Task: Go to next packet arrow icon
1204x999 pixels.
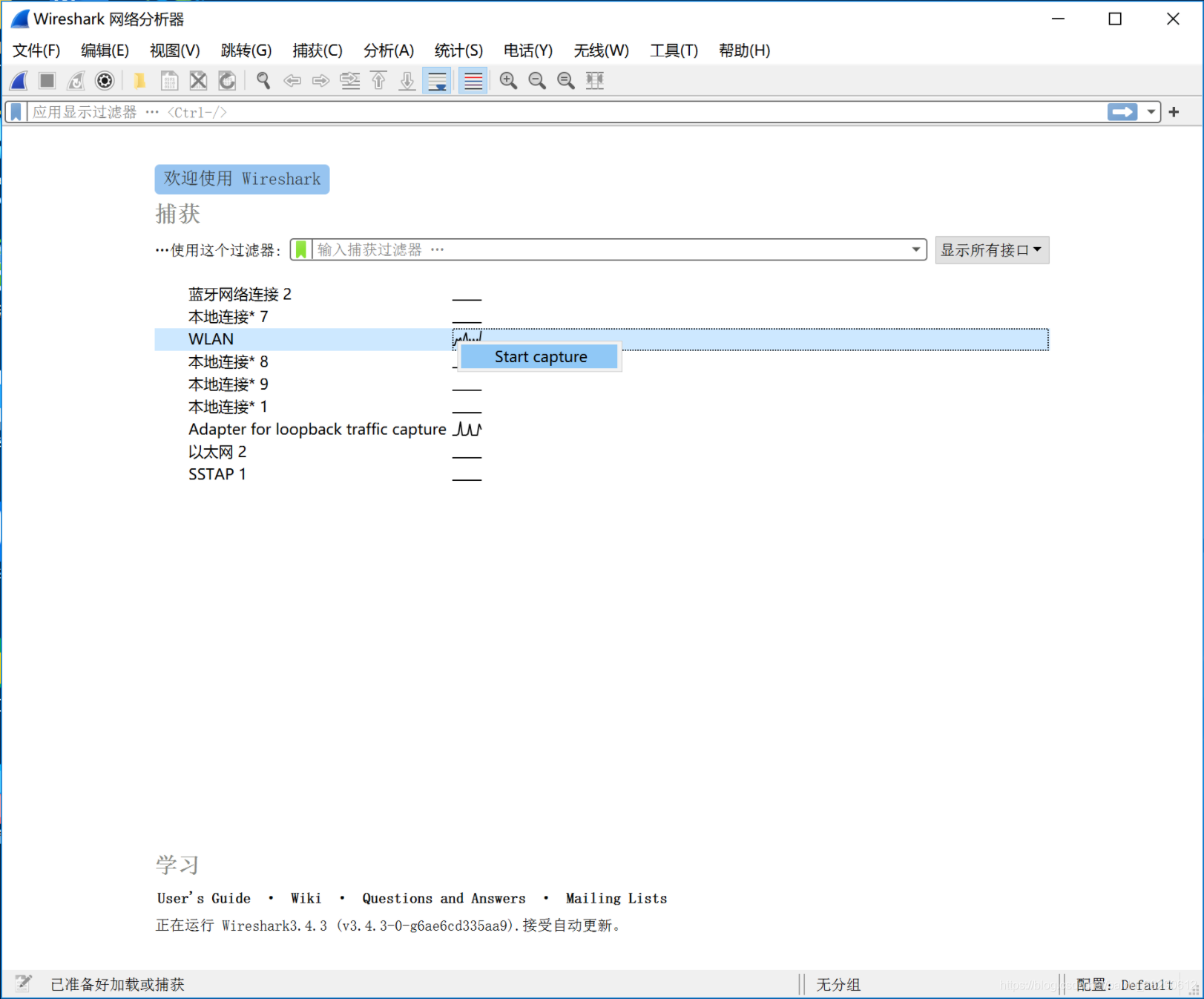Action: pos(320,81)
